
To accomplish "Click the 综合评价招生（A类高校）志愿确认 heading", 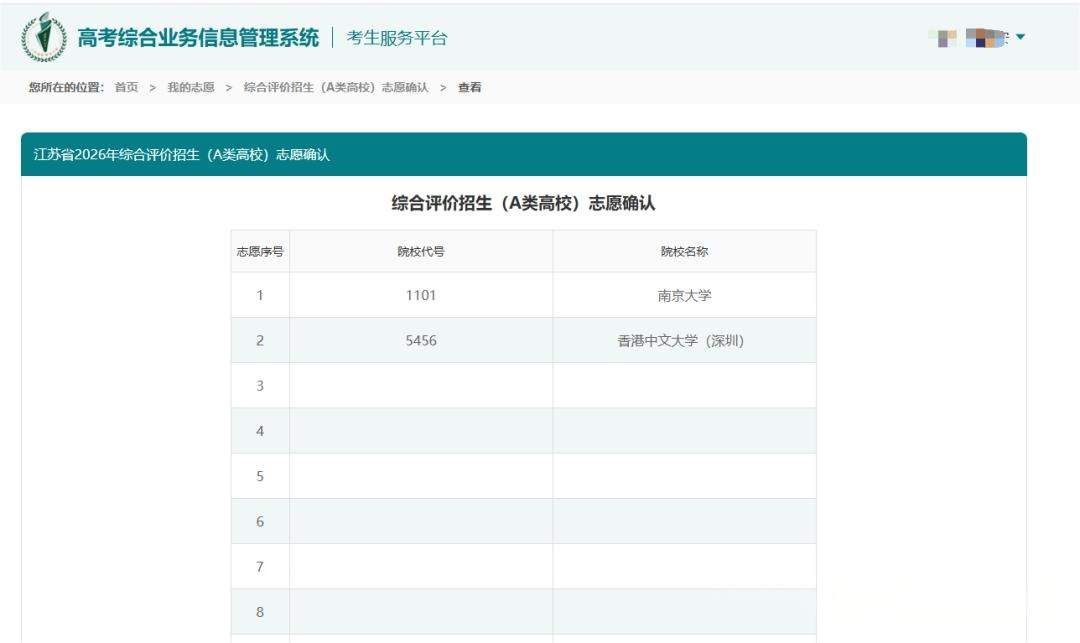I will pos(523,203).
